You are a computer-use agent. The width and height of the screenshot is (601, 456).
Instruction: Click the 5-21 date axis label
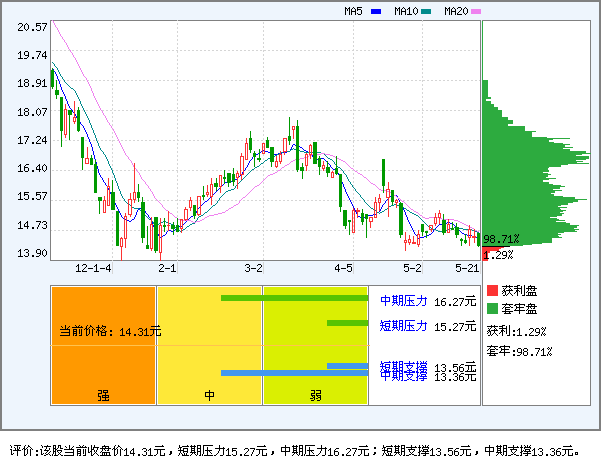click(x=466, y=269)
